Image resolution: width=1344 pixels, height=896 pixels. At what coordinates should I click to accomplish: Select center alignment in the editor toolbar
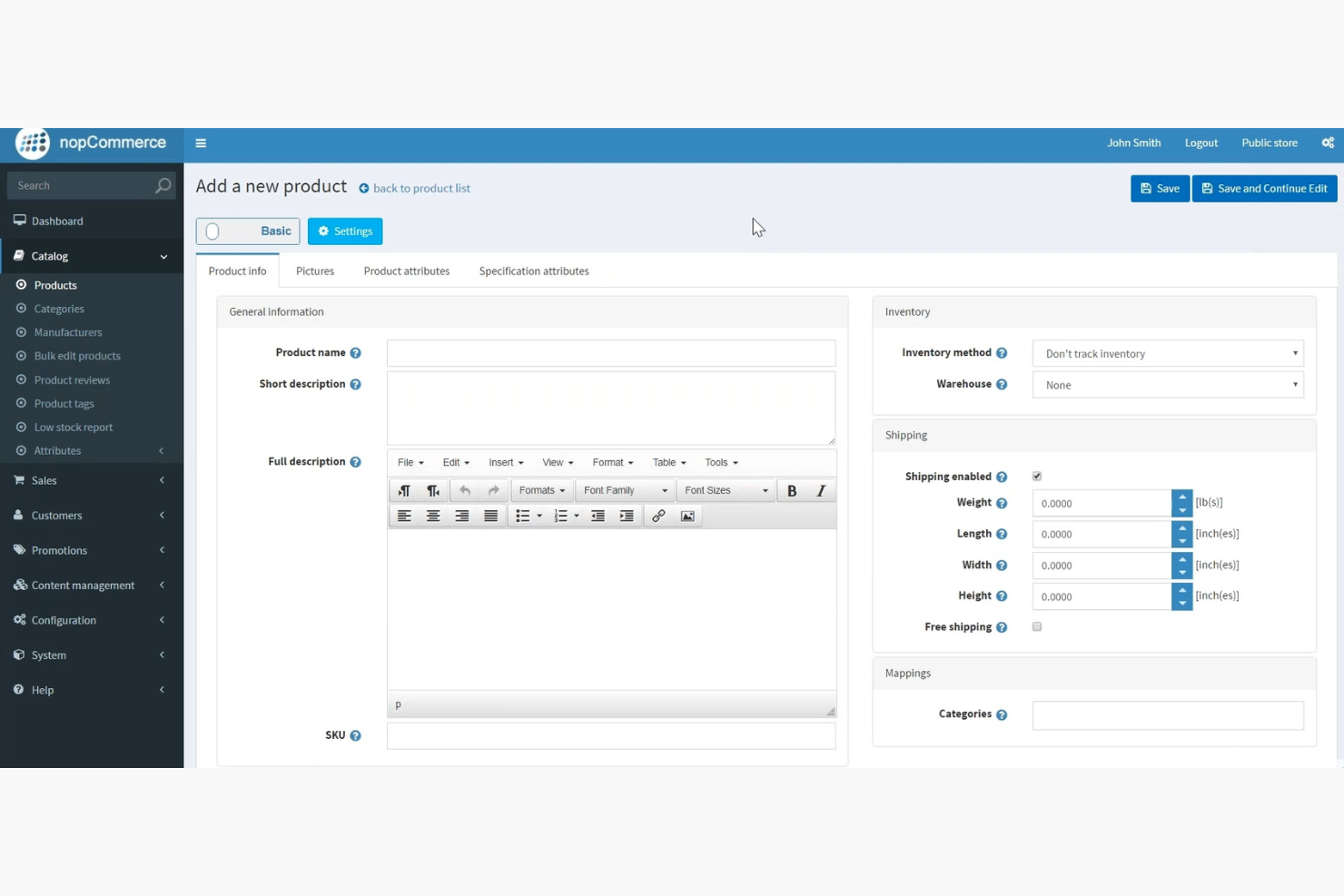point(433,516)
